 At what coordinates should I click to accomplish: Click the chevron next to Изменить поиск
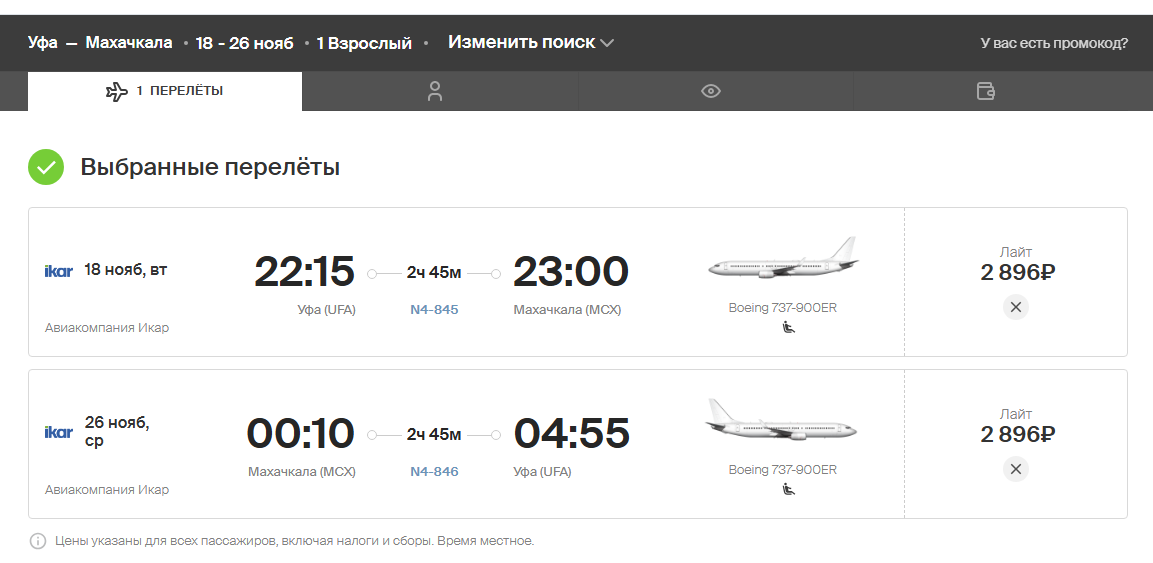click(607, 43)
